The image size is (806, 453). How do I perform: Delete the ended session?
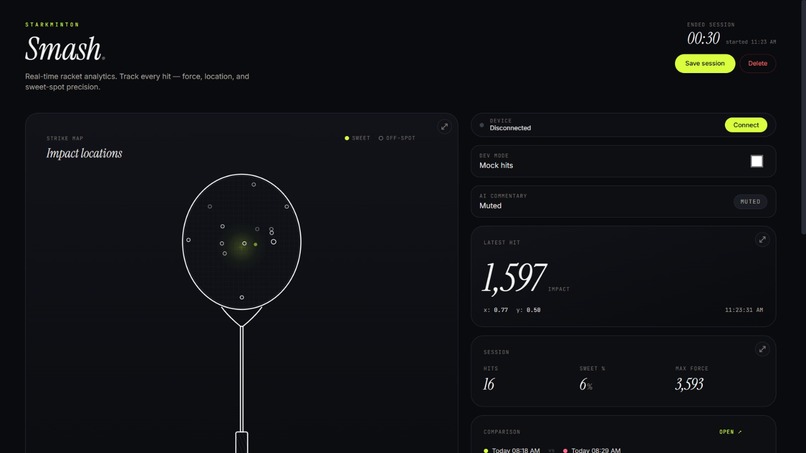click(x=758, y=63)
